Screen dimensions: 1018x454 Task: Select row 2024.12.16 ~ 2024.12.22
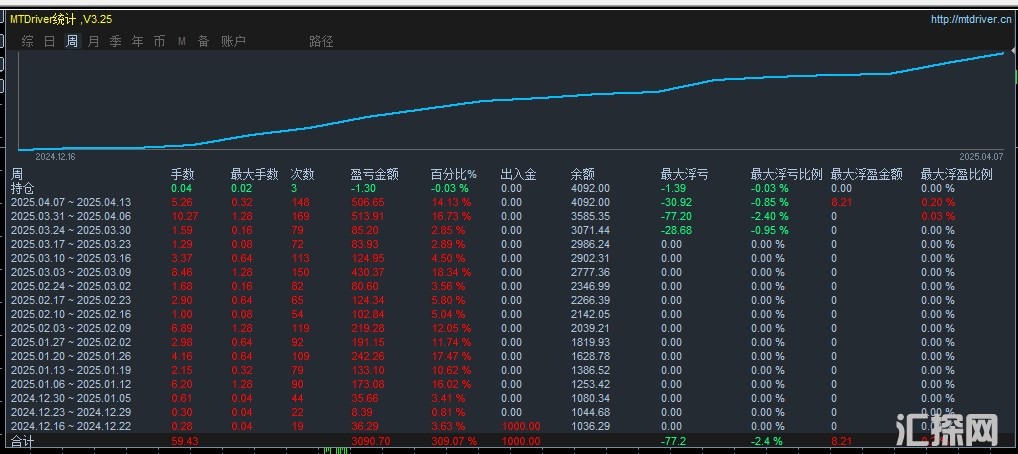(509, 426)
